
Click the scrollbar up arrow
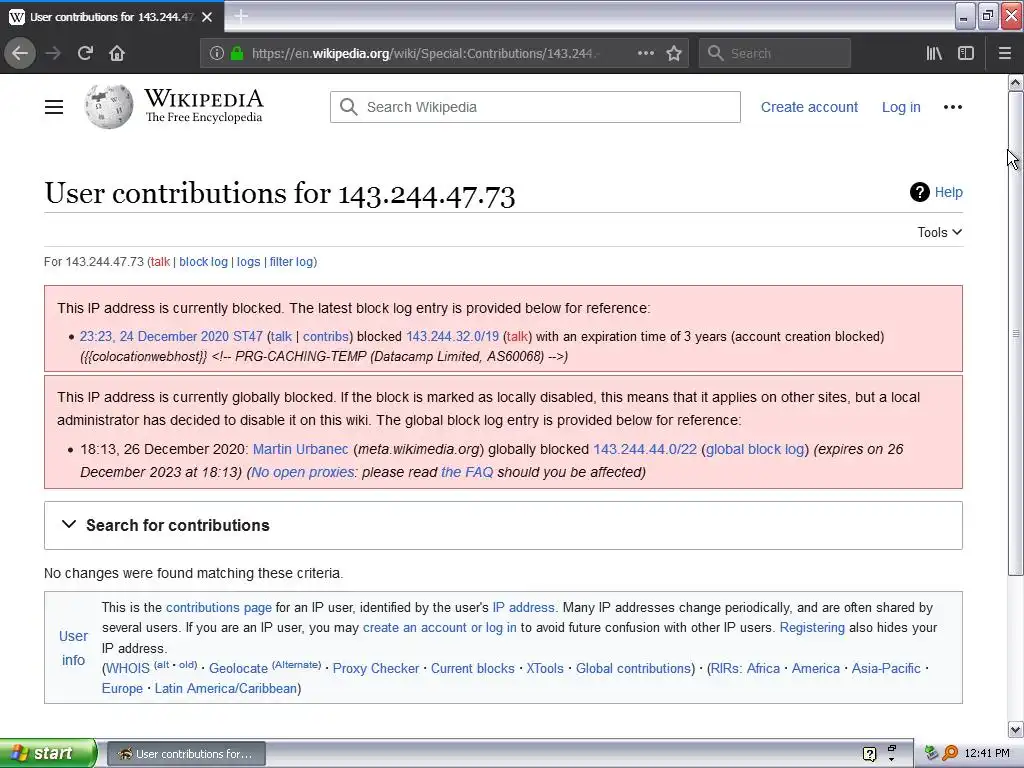coord(1016,82)
